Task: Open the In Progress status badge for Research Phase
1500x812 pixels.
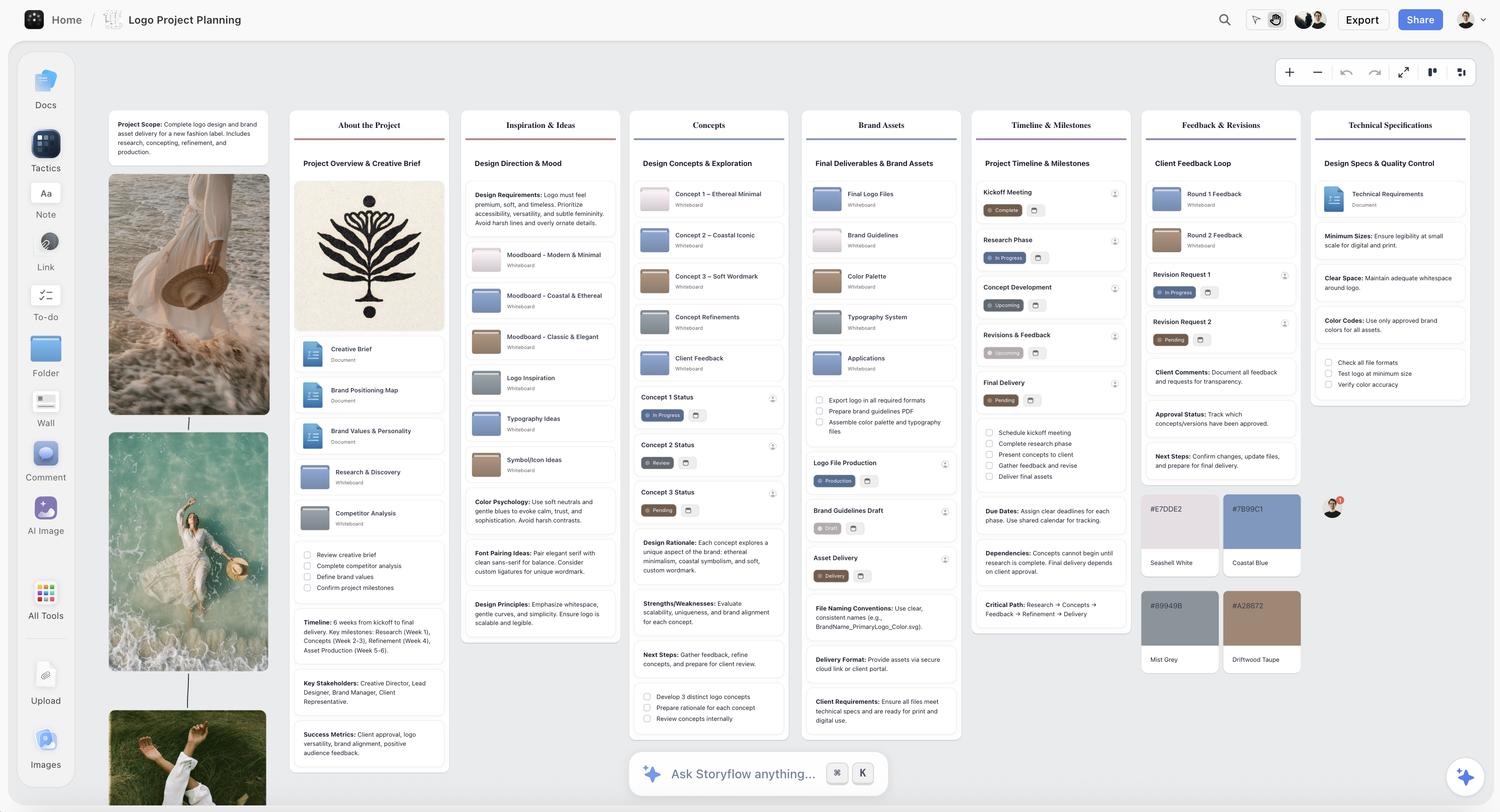Action: click(x=1005, y=257)
